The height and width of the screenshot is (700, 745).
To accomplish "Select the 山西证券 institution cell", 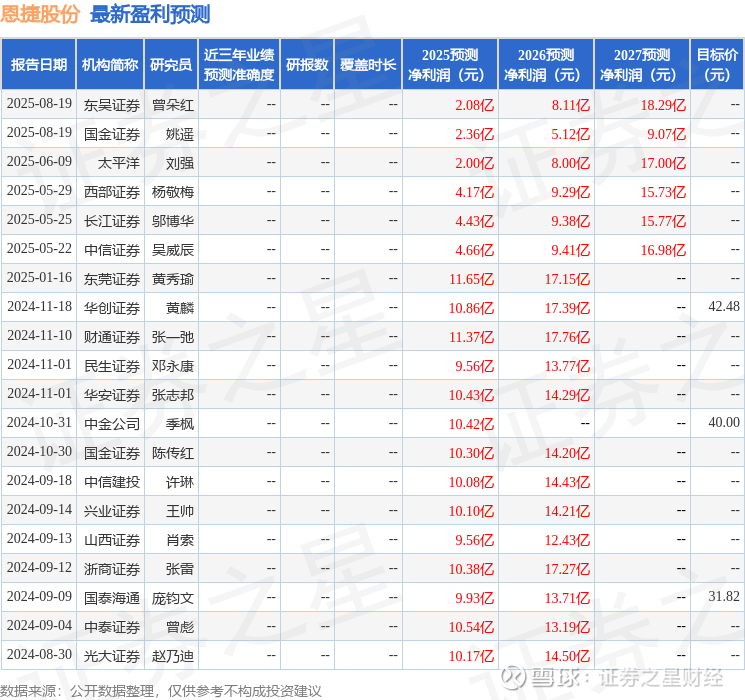I will [x=112, y=540].
